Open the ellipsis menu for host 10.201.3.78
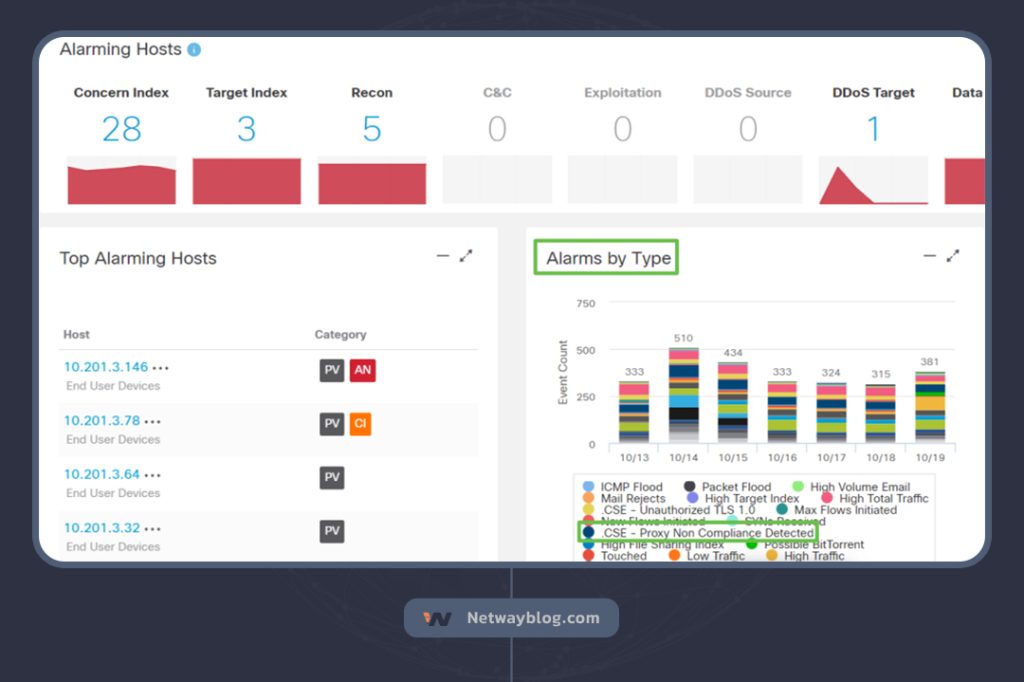Viewport: 1024px width, 682px height. [153, 422]
